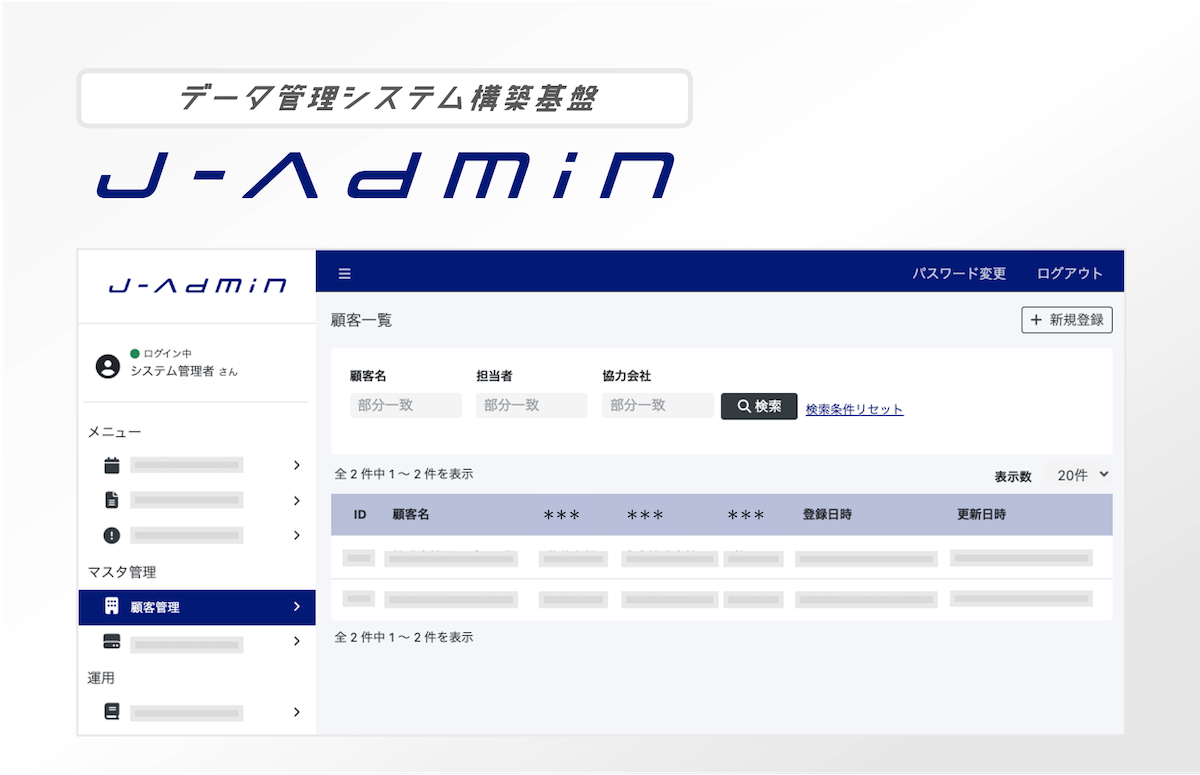The height and width of the screenshot is (775, 1200).
Task: Click the calendar icon in the menu
Action: pyautogui.click(x=111, y=465)
